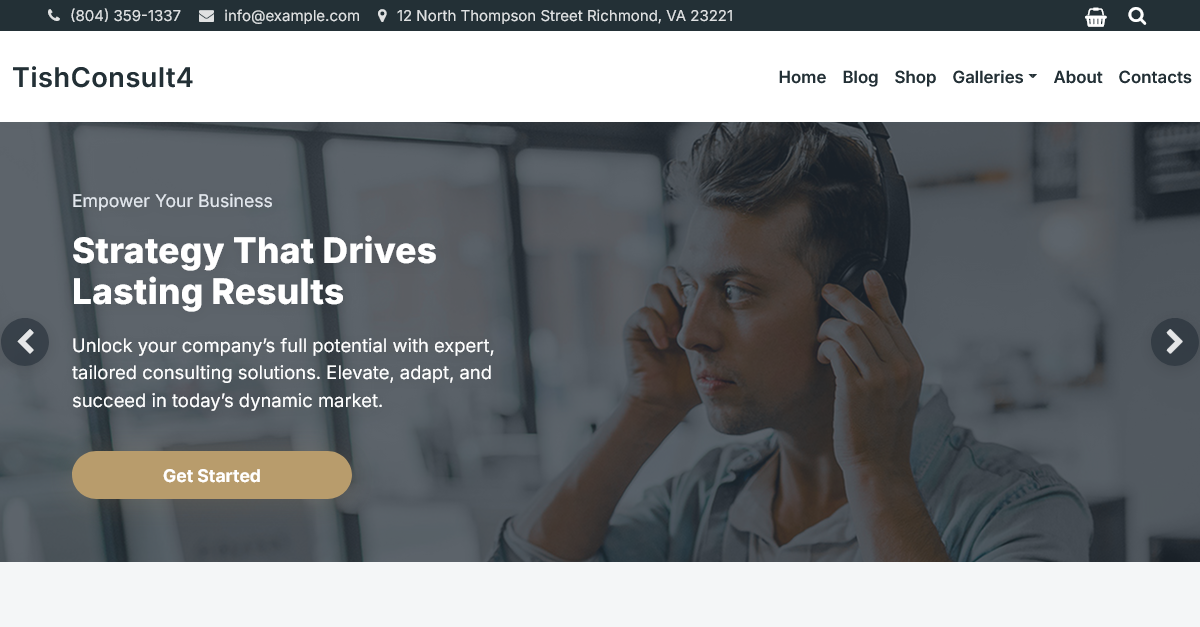The width and height of the screenshot is (1200, 627).
Task: Click the search magnifier icon
Action: [1137, 16]
